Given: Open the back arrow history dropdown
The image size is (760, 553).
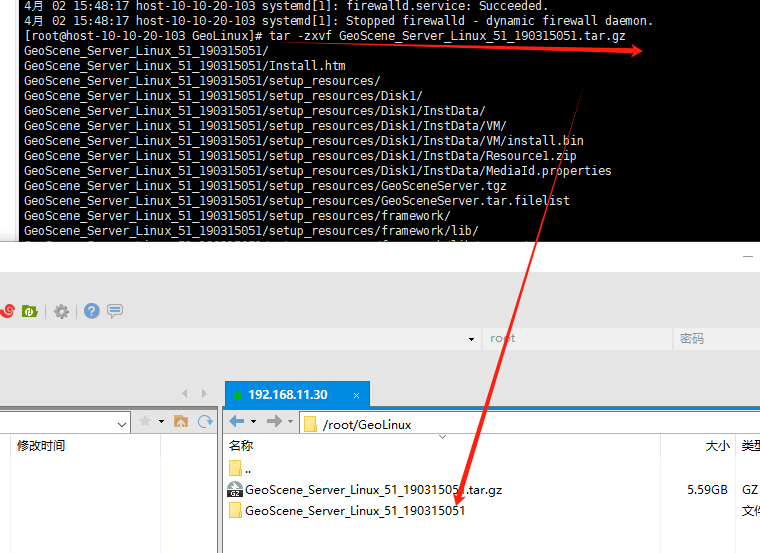Looking at the screenshot, I should click(253, 422).
